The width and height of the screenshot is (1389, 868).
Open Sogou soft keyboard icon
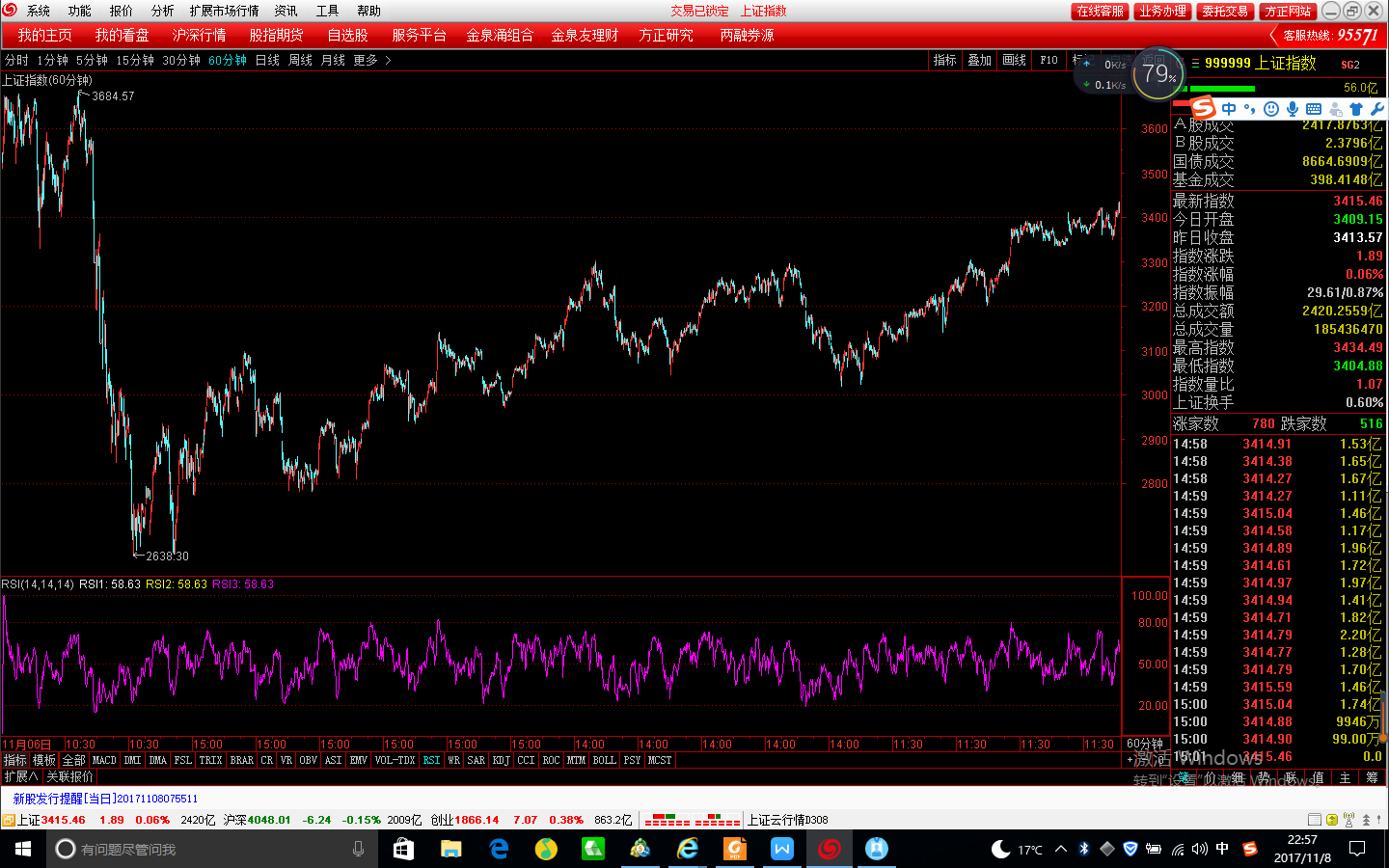click(1314, 109)
